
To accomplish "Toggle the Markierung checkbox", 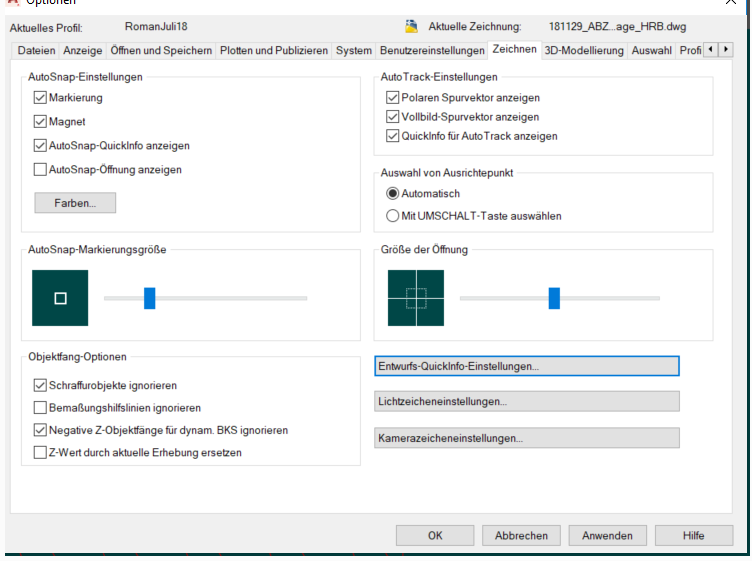I will point(40,98).
